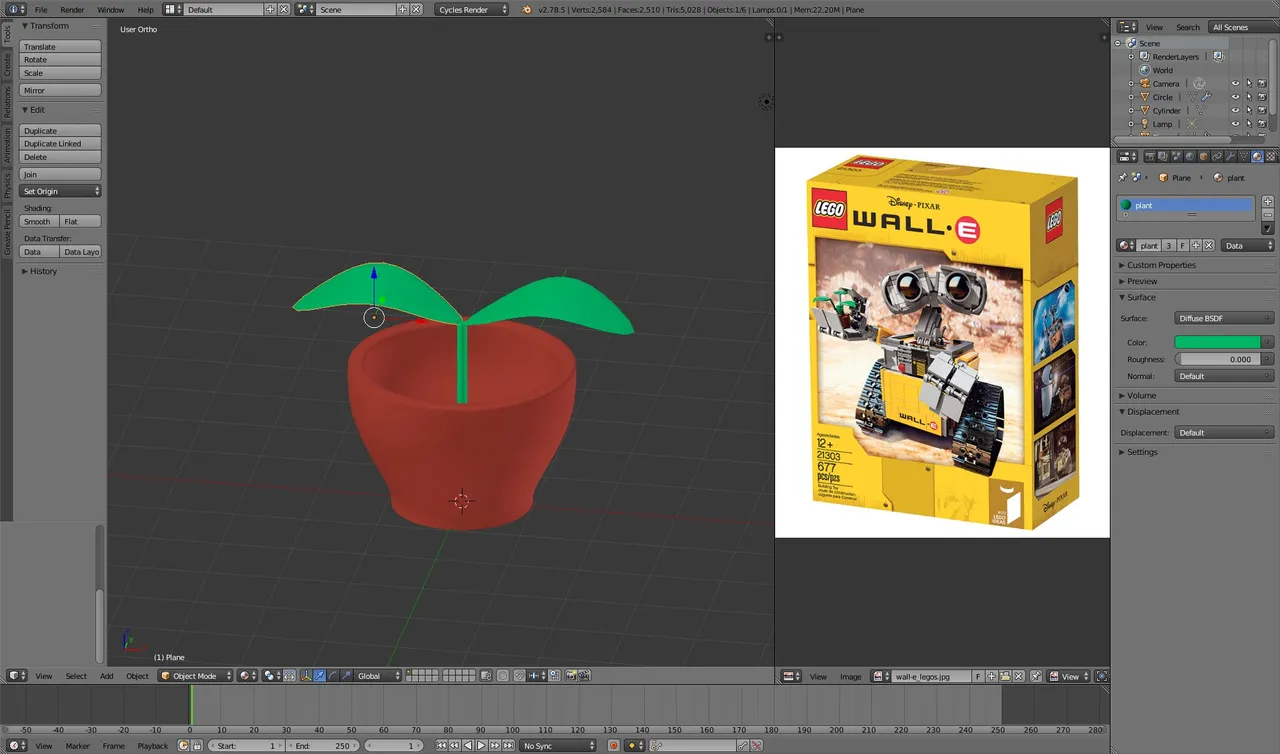Click the timeline record keyframe red button
The image size is (1280, 754).
point(614,746)
